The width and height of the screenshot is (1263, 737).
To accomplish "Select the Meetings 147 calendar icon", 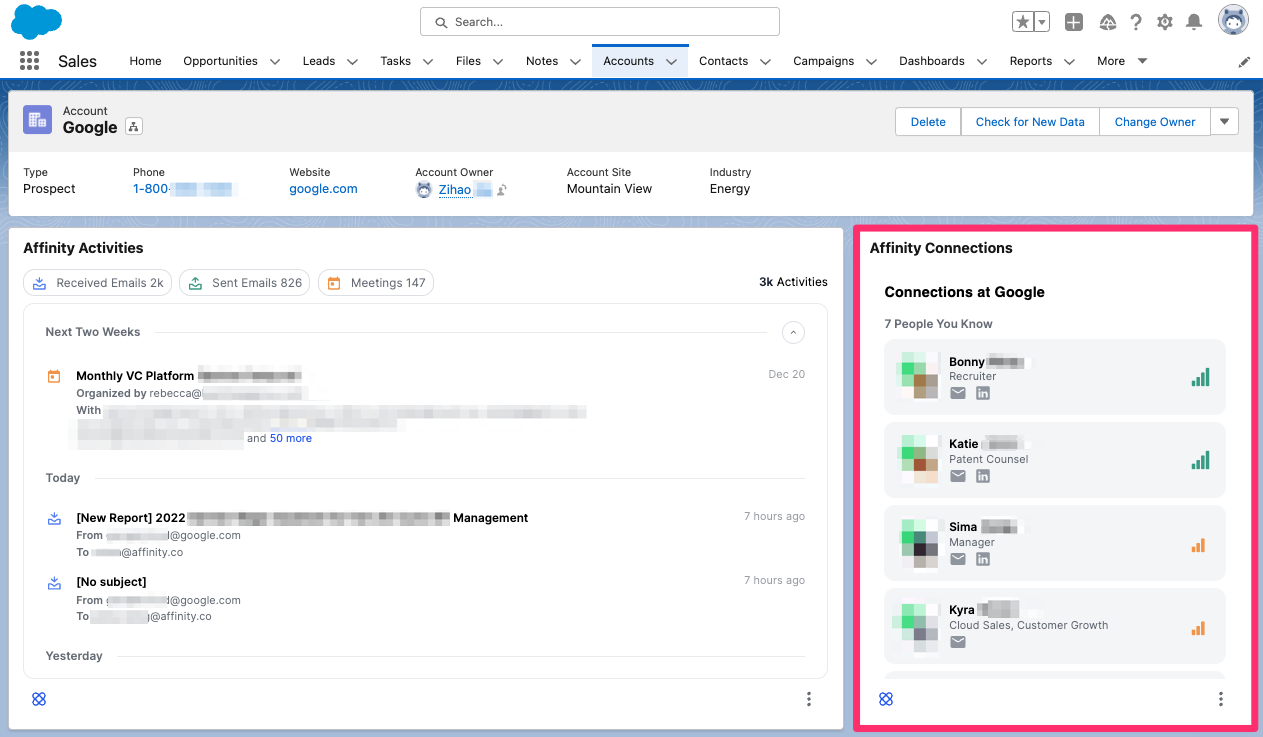I will coord(334,283).
